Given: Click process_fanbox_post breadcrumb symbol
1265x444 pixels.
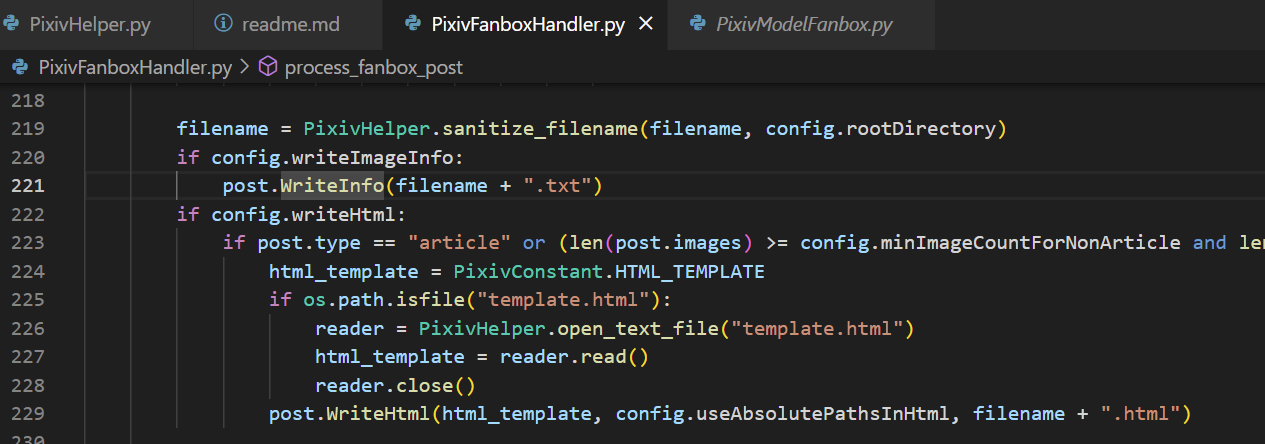Looking at the screenshot, I should point(373,67).
